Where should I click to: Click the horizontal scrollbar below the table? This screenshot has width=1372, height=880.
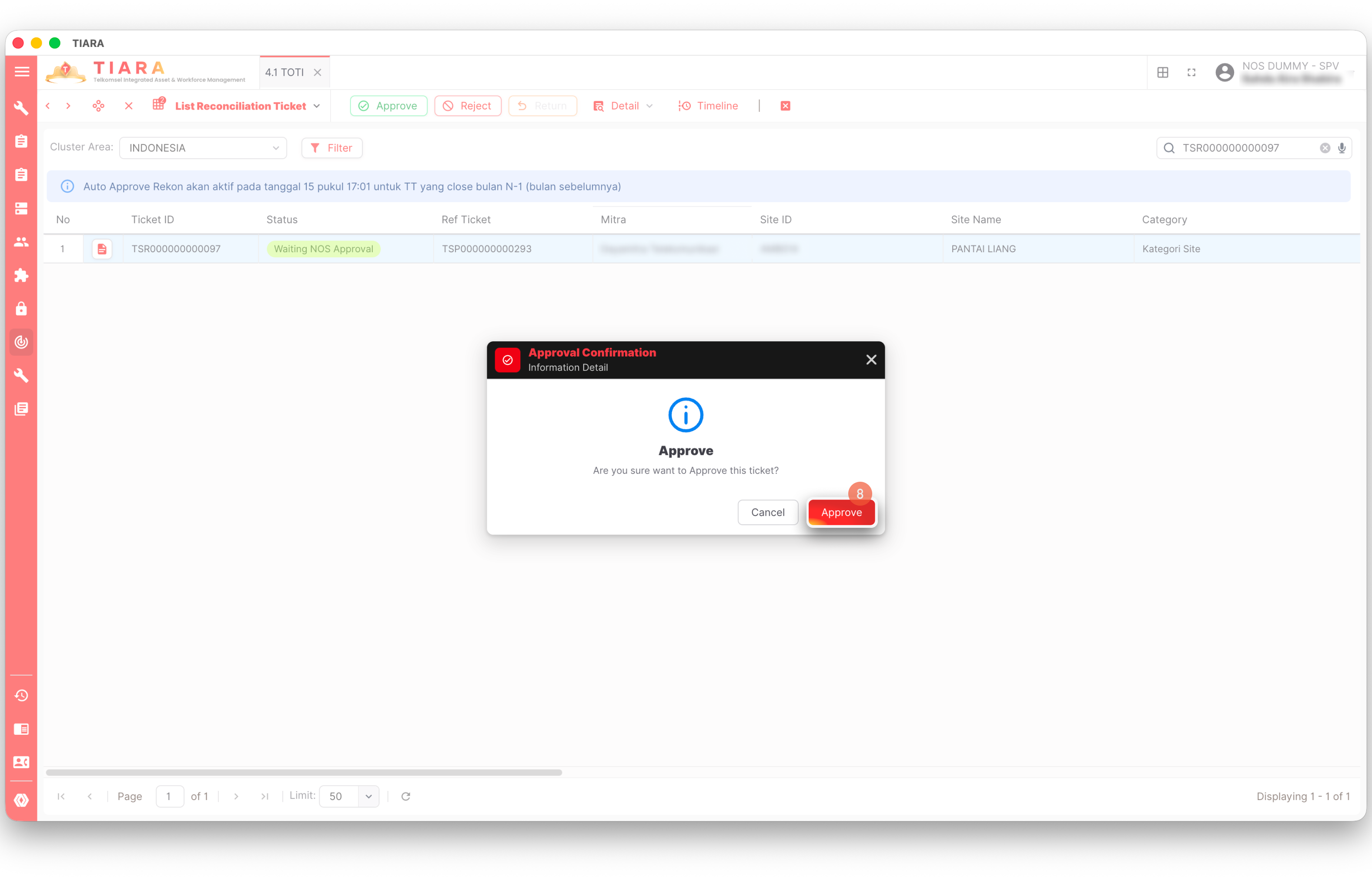pyautogui.click(x=304, y=773)
